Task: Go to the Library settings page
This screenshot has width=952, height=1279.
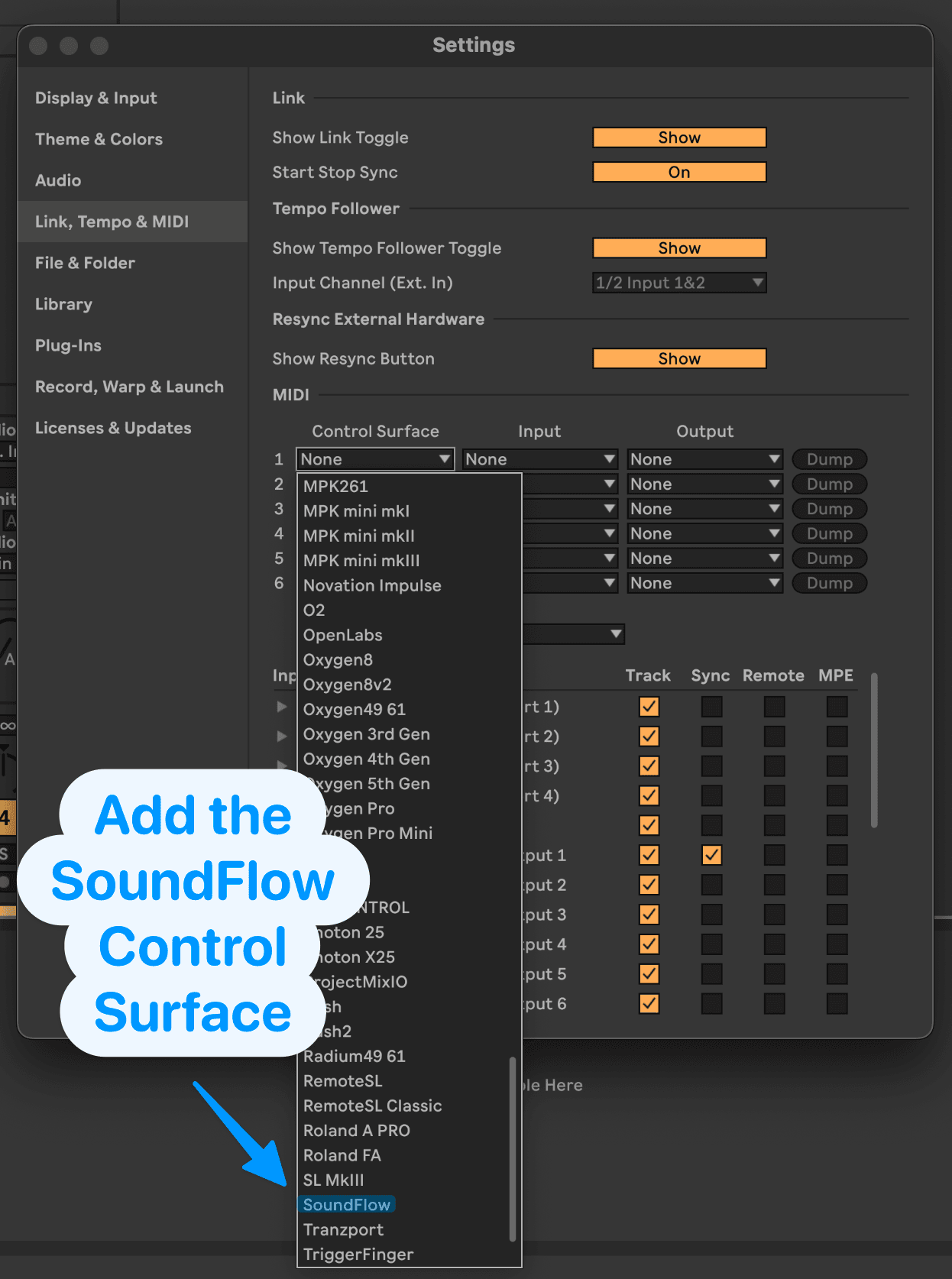Action: (x=63, y=304)
